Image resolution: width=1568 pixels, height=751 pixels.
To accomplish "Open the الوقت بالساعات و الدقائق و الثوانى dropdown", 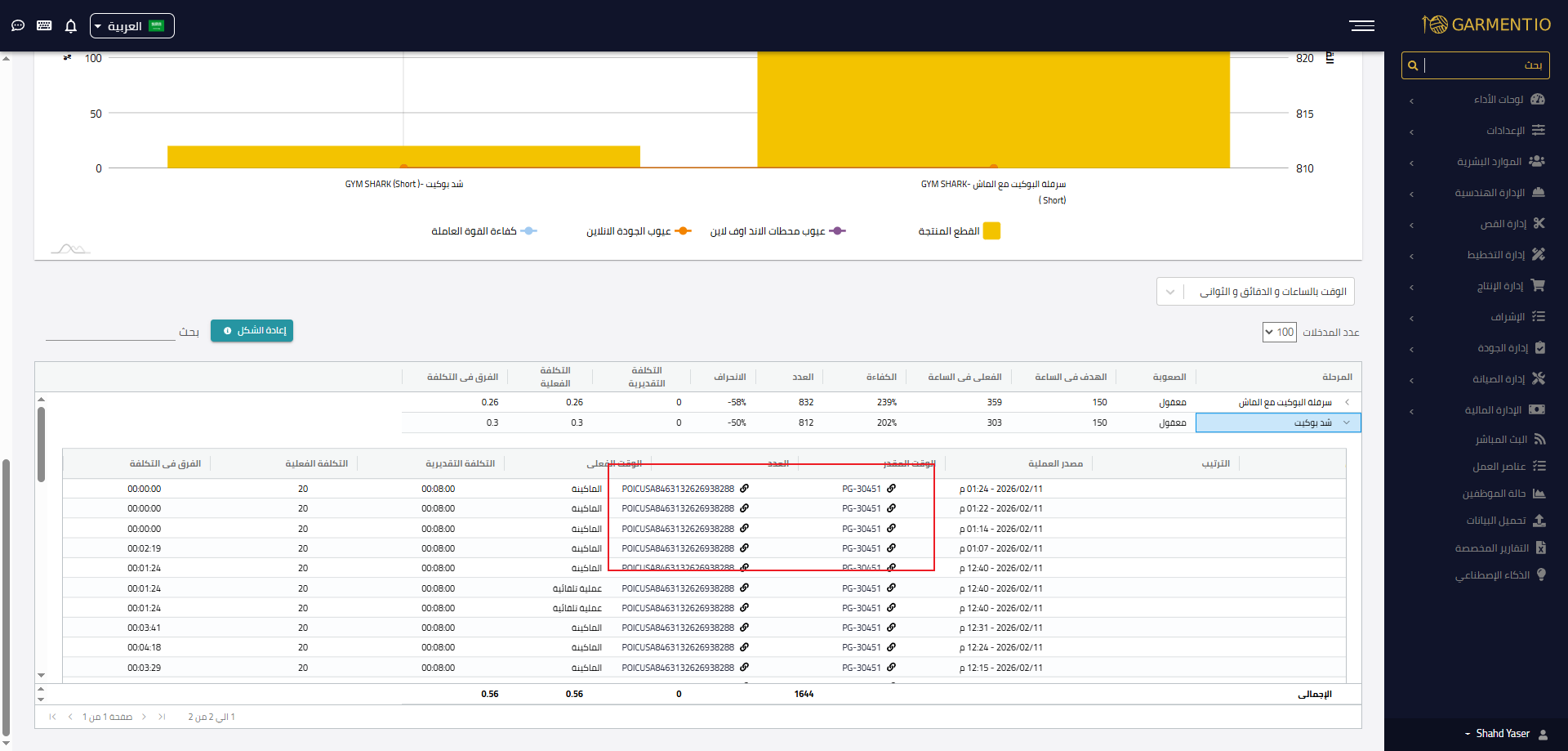I will coord(1255,292).
